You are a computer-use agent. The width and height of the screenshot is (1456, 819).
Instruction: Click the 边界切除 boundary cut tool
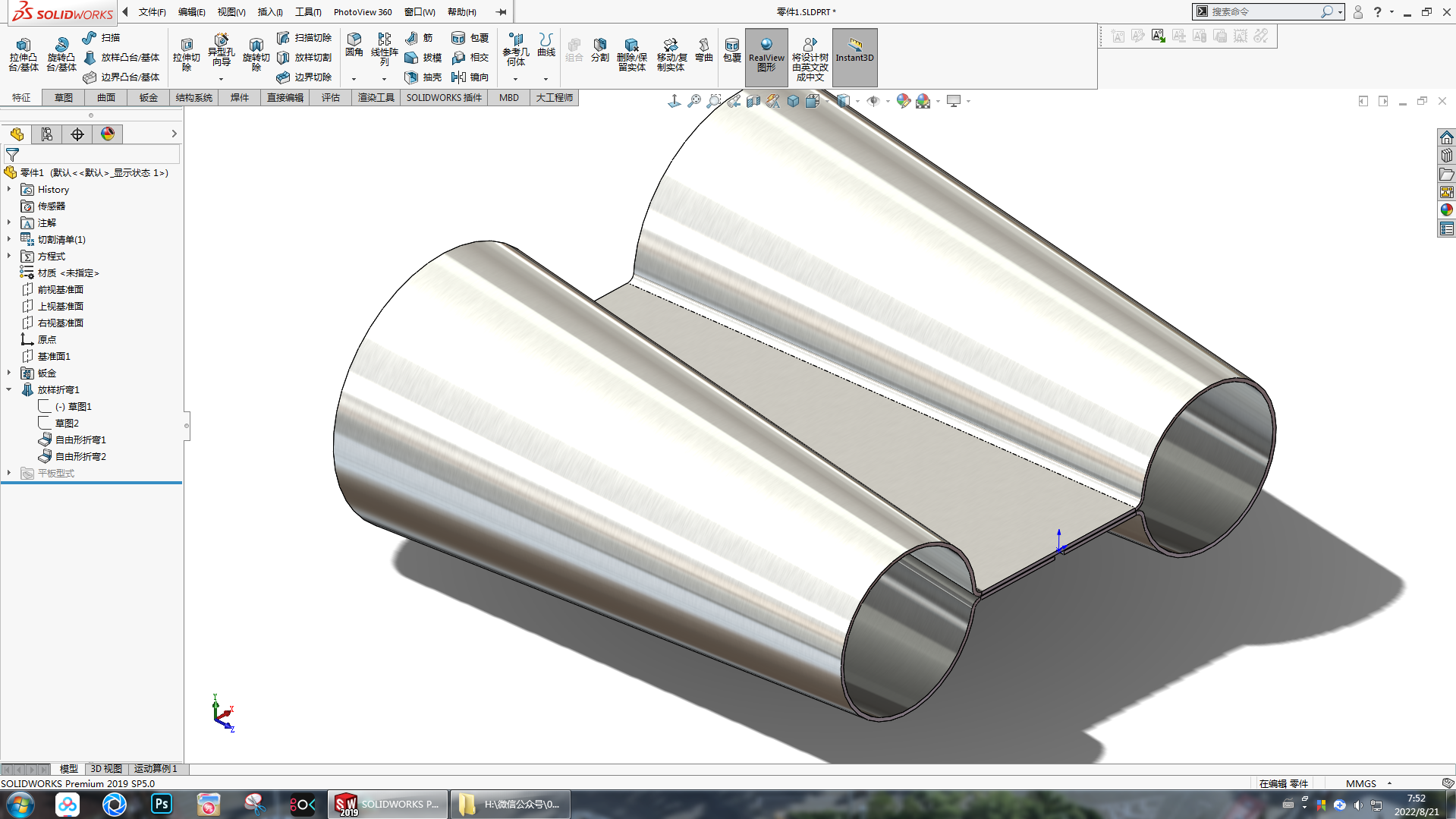(x=303, y=77)
